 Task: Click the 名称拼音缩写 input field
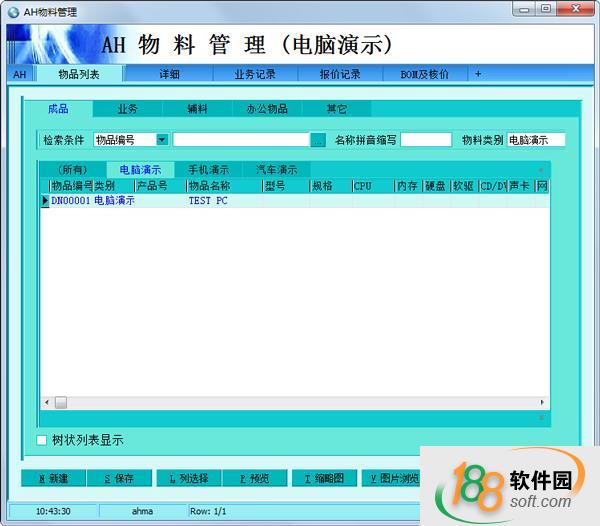[x=425, y=140]
